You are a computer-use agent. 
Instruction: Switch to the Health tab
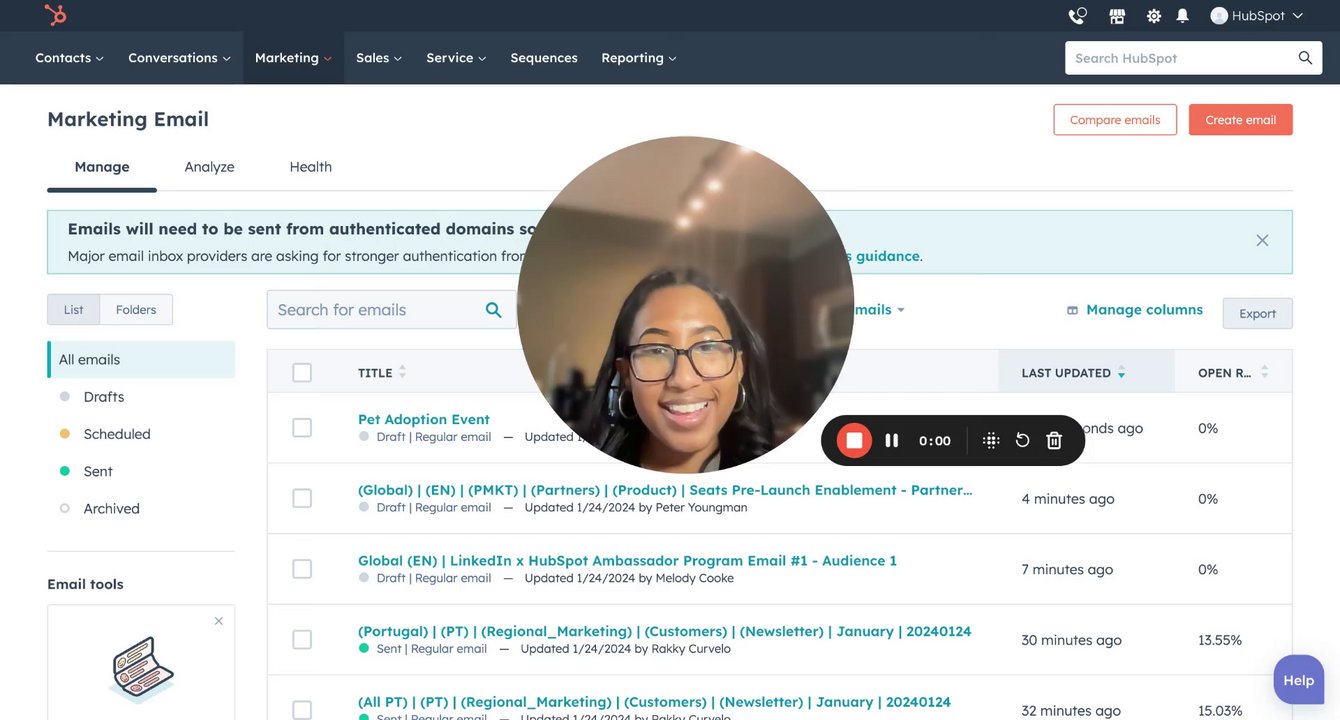(311, 167)
